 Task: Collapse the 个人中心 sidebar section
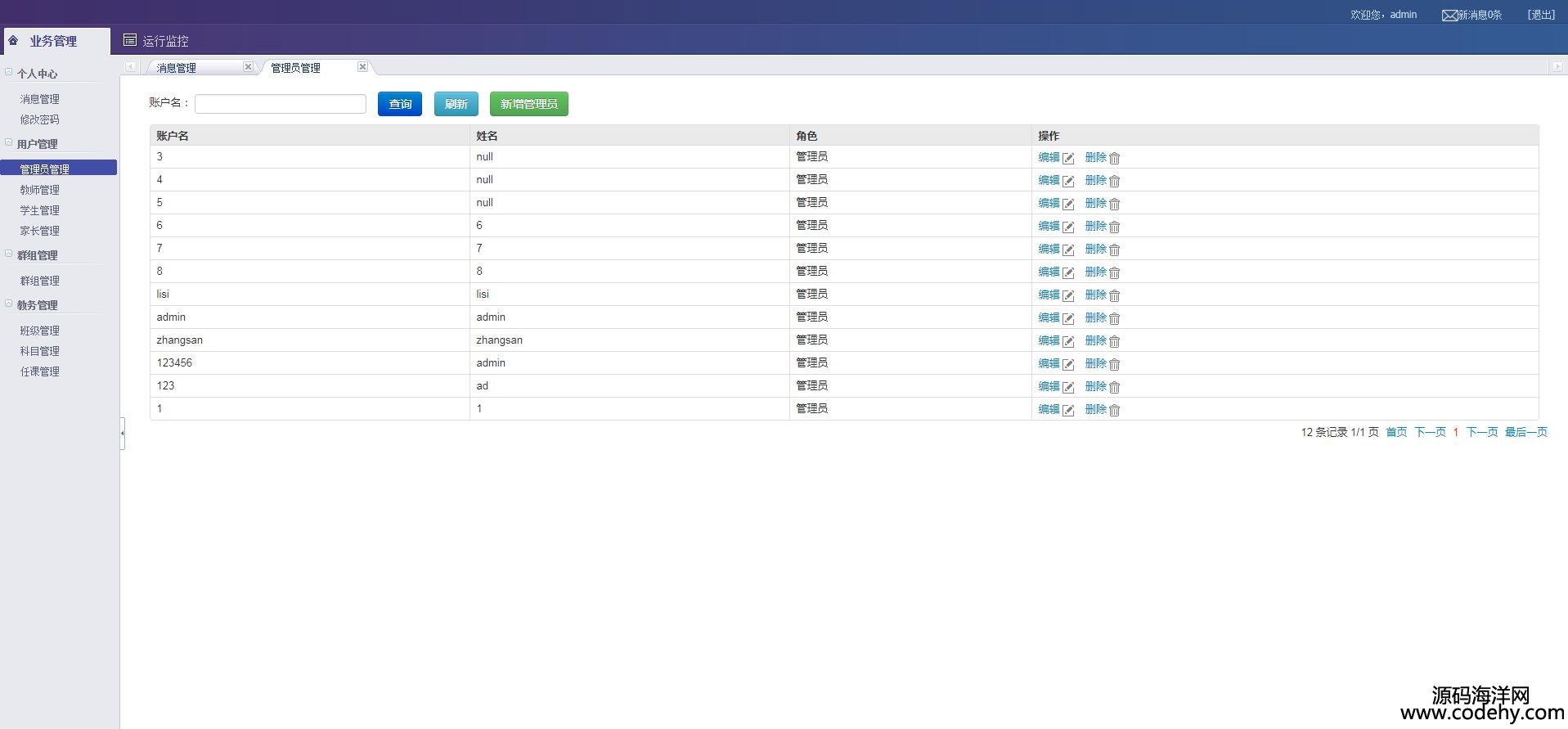point(9,73)
